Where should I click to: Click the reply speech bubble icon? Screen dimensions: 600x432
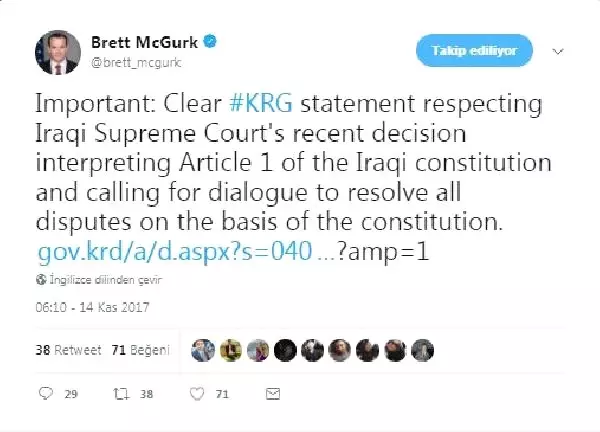46,393
